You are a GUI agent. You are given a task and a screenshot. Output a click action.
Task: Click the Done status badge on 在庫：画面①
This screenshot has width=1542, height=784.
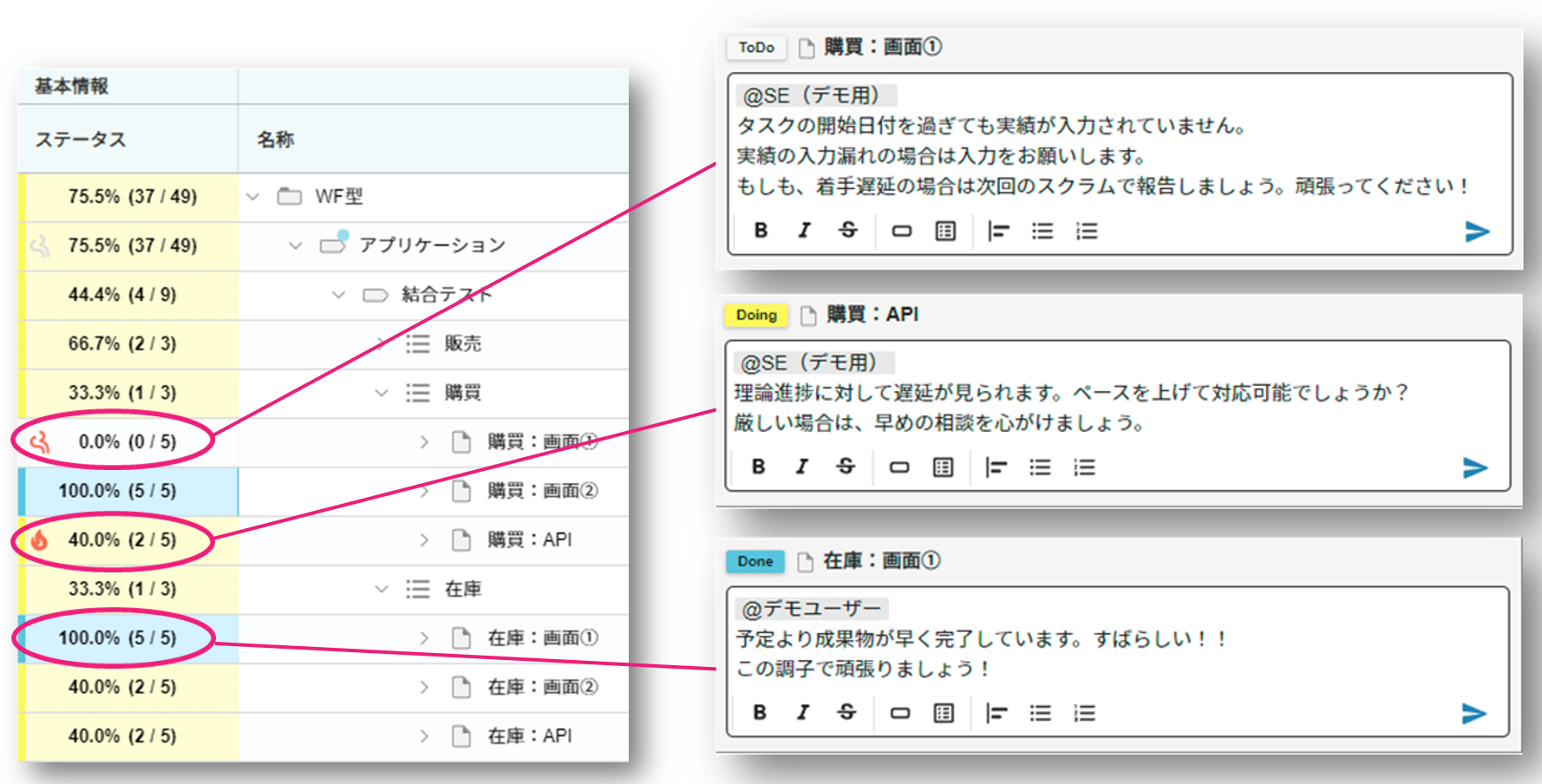click(x=754, y=561)
